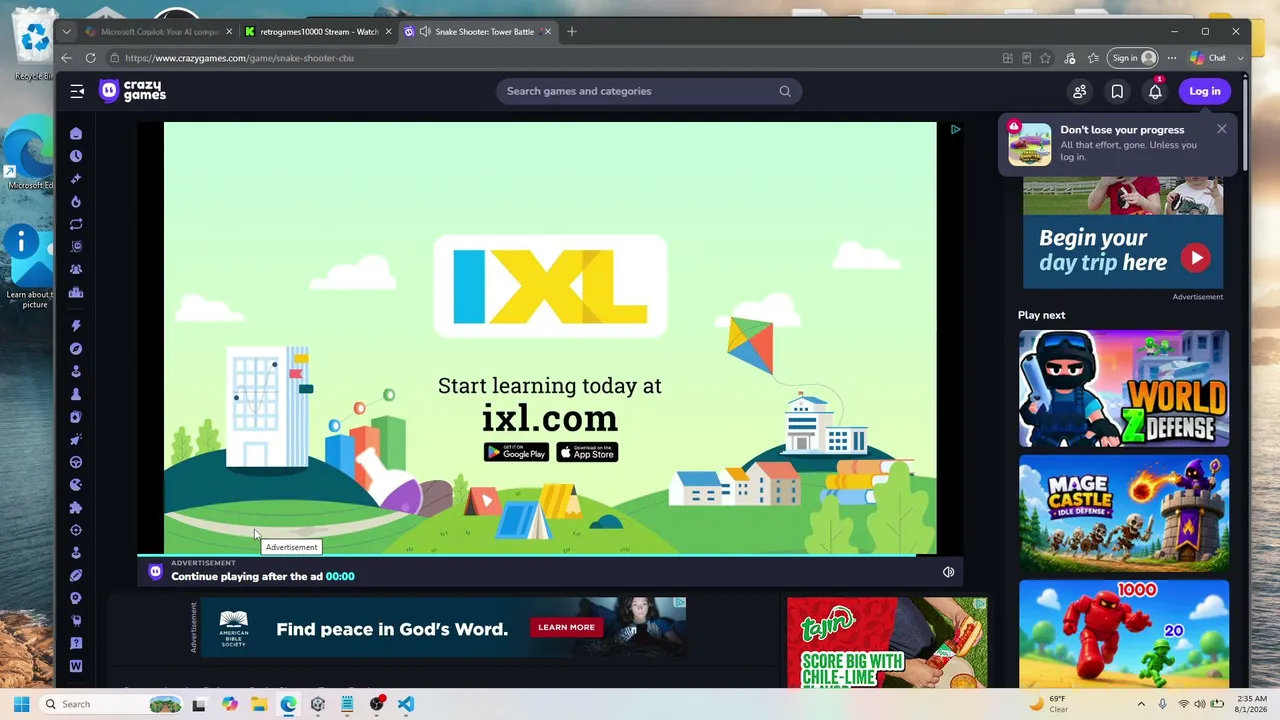Screen dimensions: 1280x720
Task: Click the App Store badge in IXL ad
Action: click(x=587, y=452)
